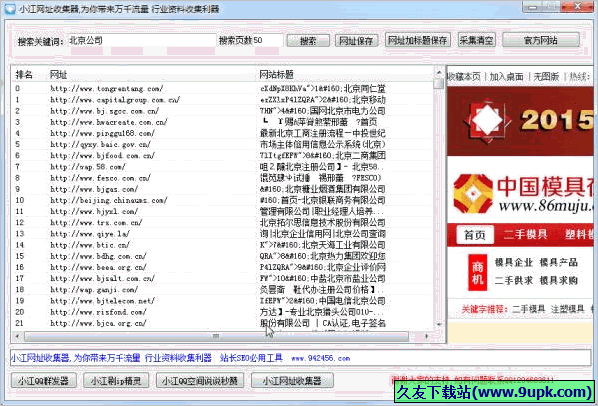
Task: Click the 中国模具 website logo
Action: (x=523, y=194)
